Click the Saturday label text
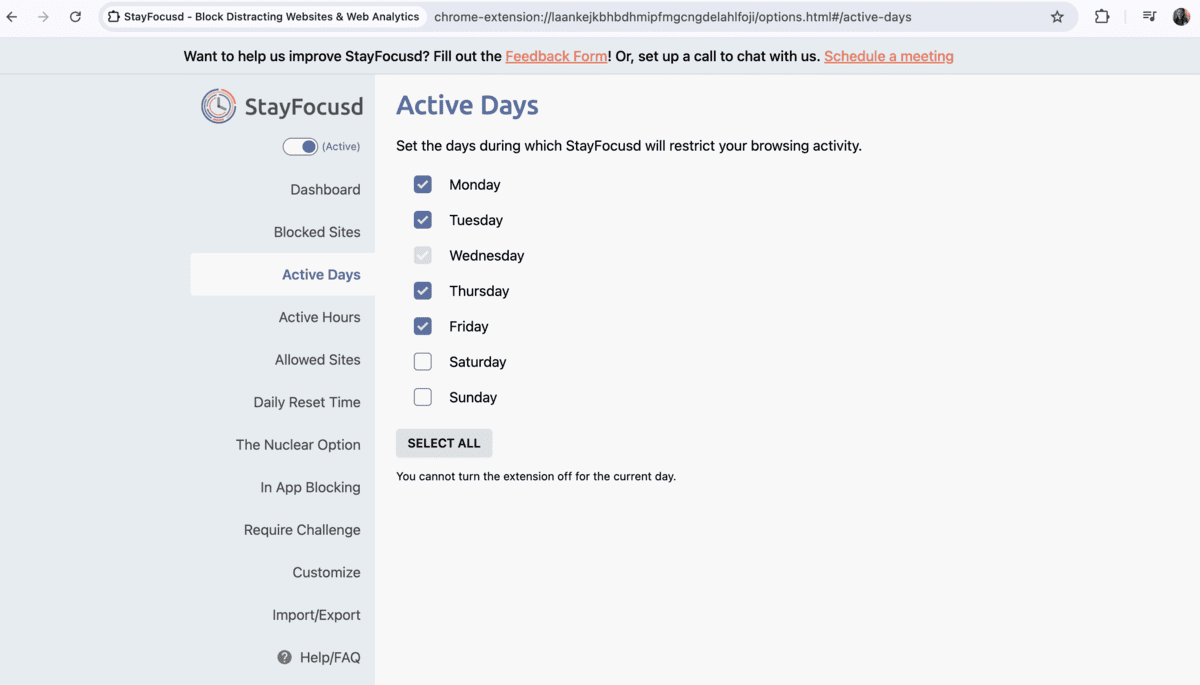 click(478, 362)
